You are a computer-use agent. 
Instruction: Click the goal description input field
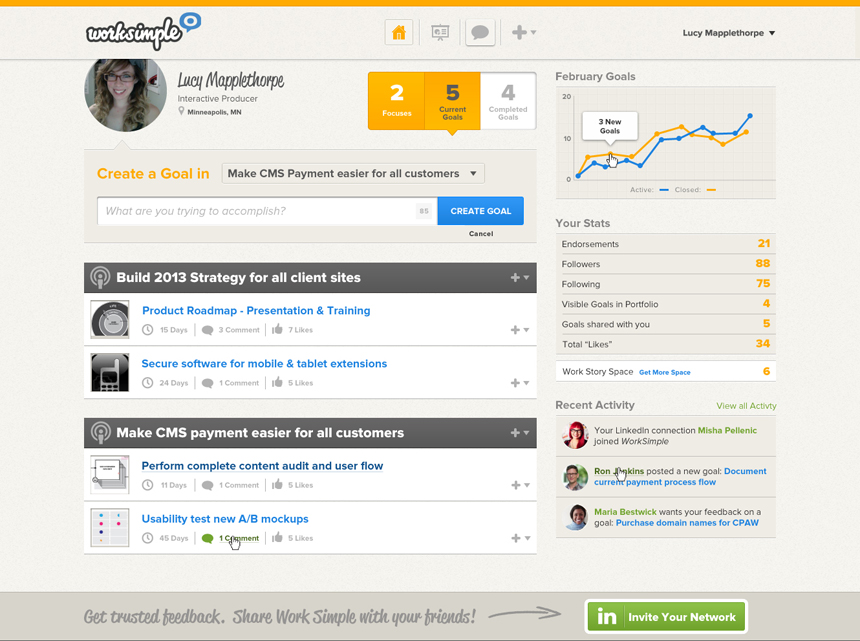coord(267,211)
